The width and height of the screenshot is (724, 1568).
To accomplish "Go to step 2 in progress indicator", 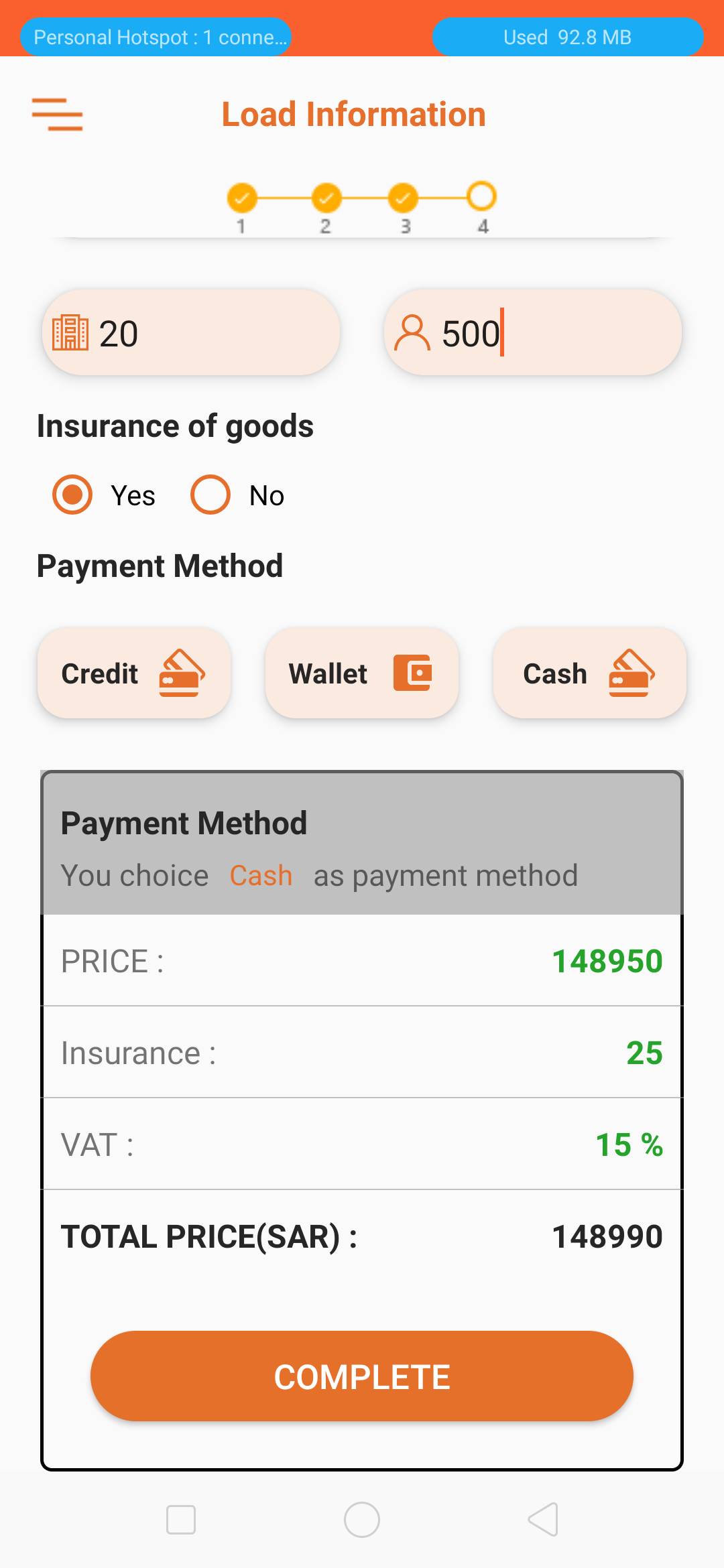I will pyautogui.click(x=326, y=198).
